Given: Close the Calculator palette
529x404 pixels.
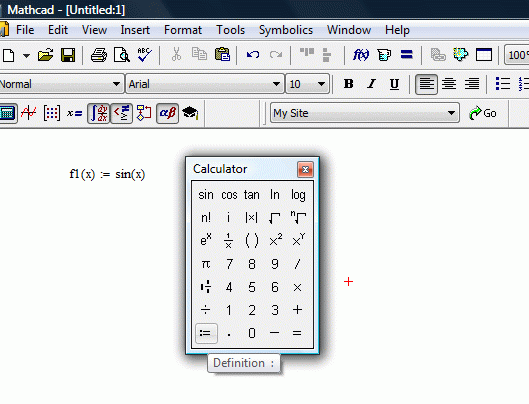Looking at the screenshot, I should pyautogui.click(x=305, y=169).
